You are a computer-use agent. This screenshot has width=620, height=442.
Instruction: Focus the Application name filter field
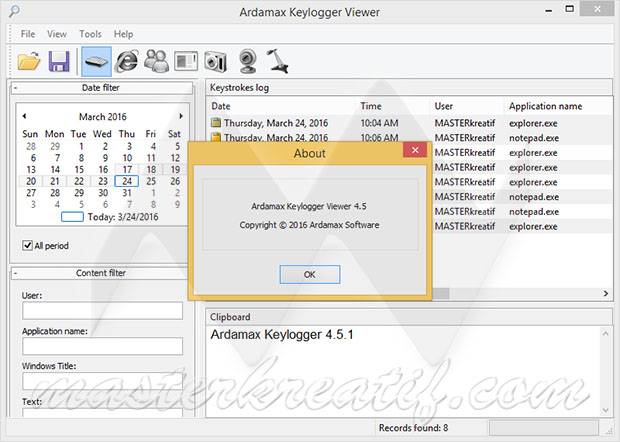click(x=102, y=346)
